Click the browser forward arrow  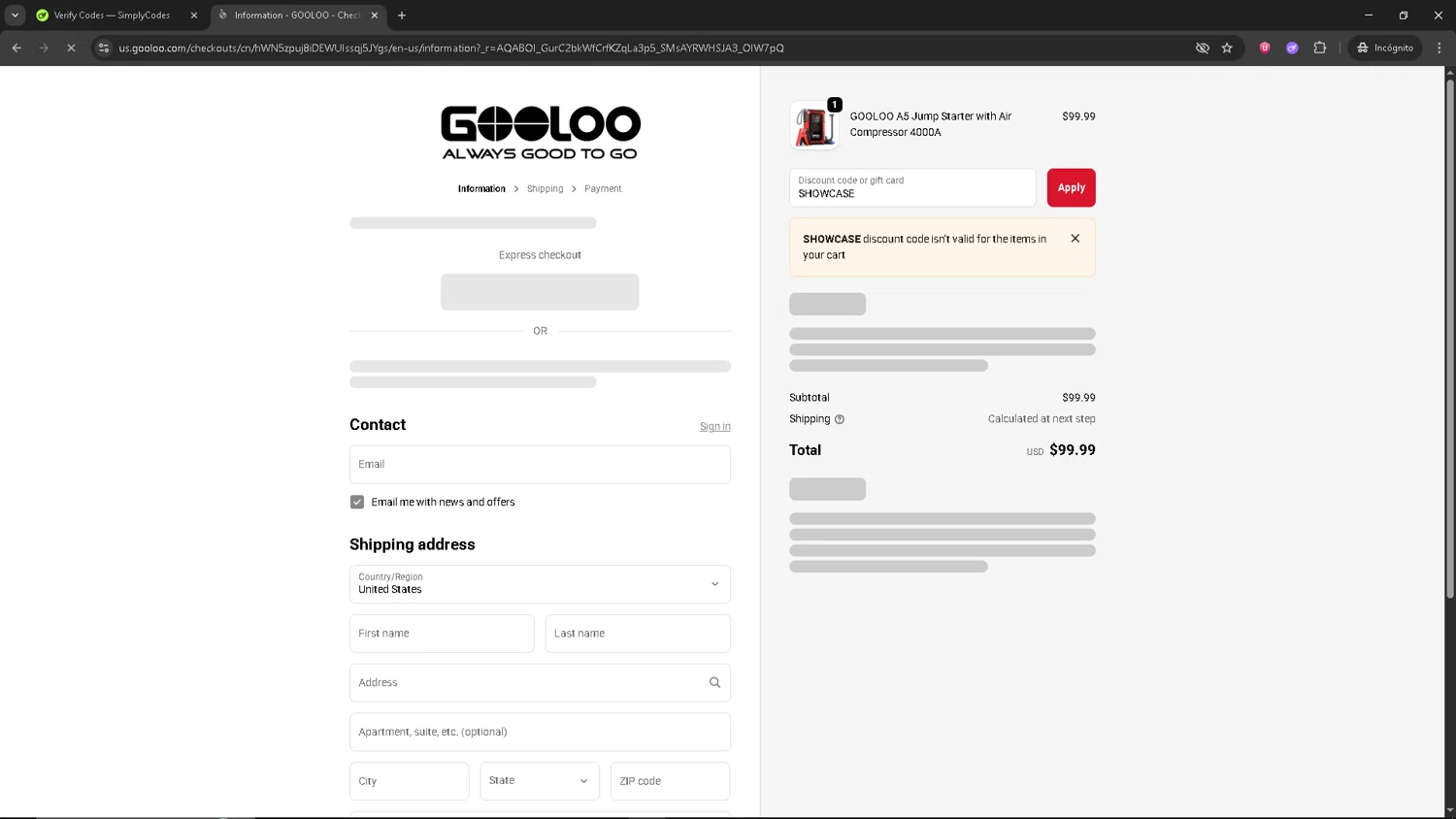[44, 48]
